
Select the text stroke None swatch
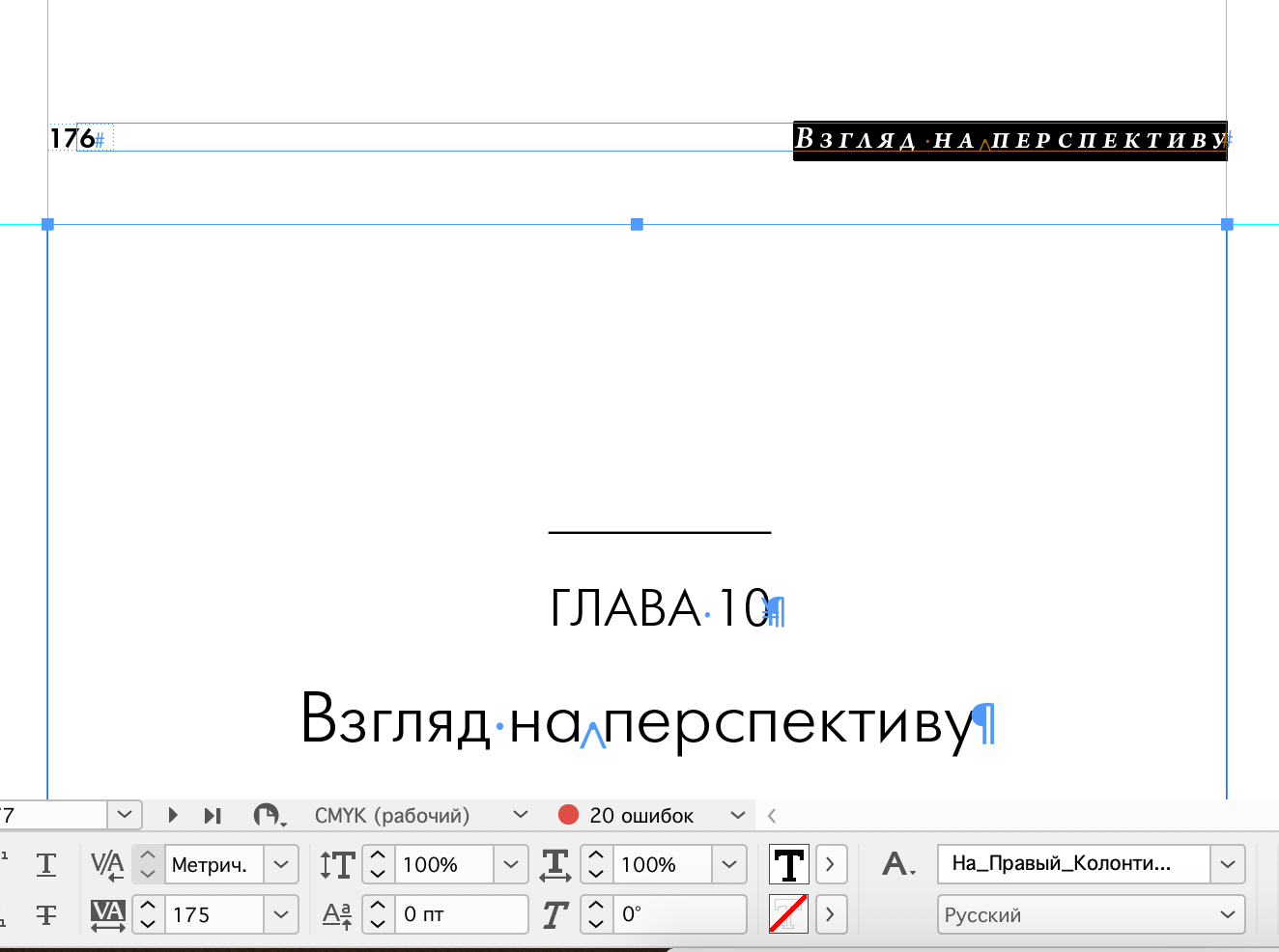coord(789,914)
